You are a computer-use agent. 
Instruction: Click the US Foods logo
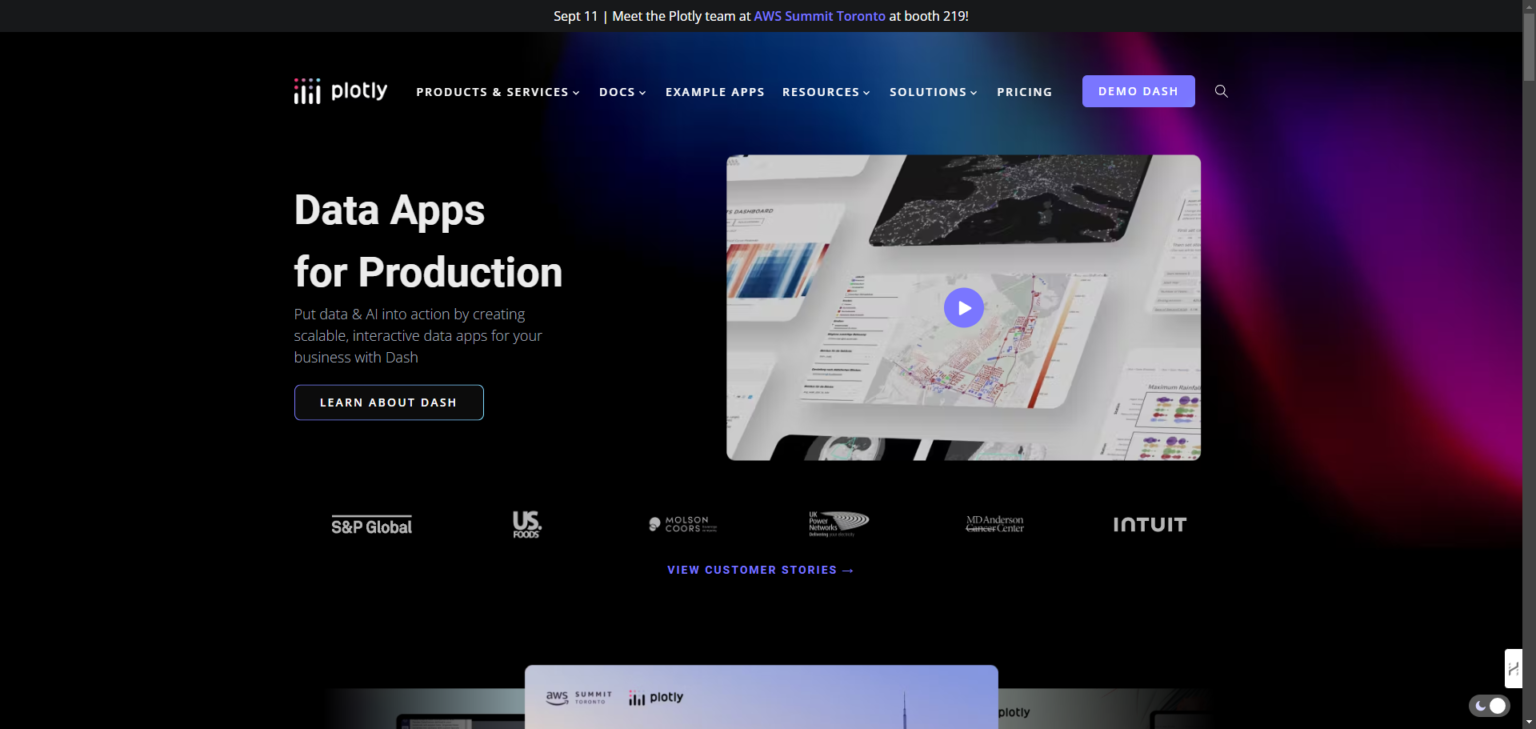pos(526,525)
